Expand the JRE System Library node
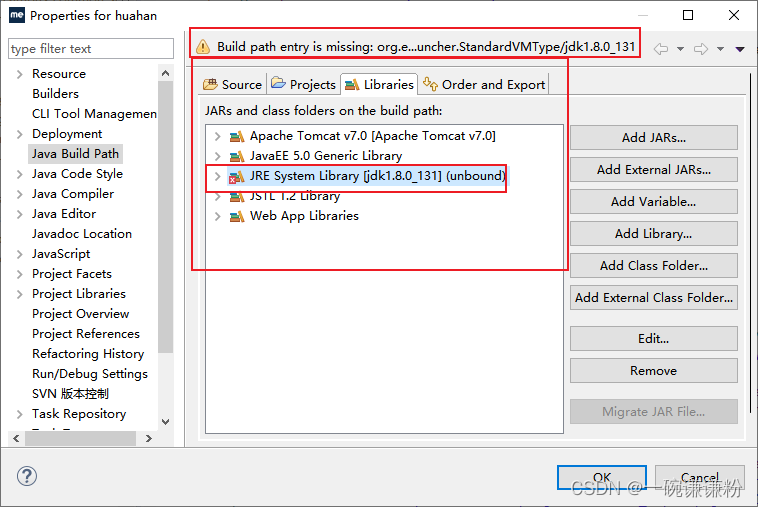 [x=218, y=176]
